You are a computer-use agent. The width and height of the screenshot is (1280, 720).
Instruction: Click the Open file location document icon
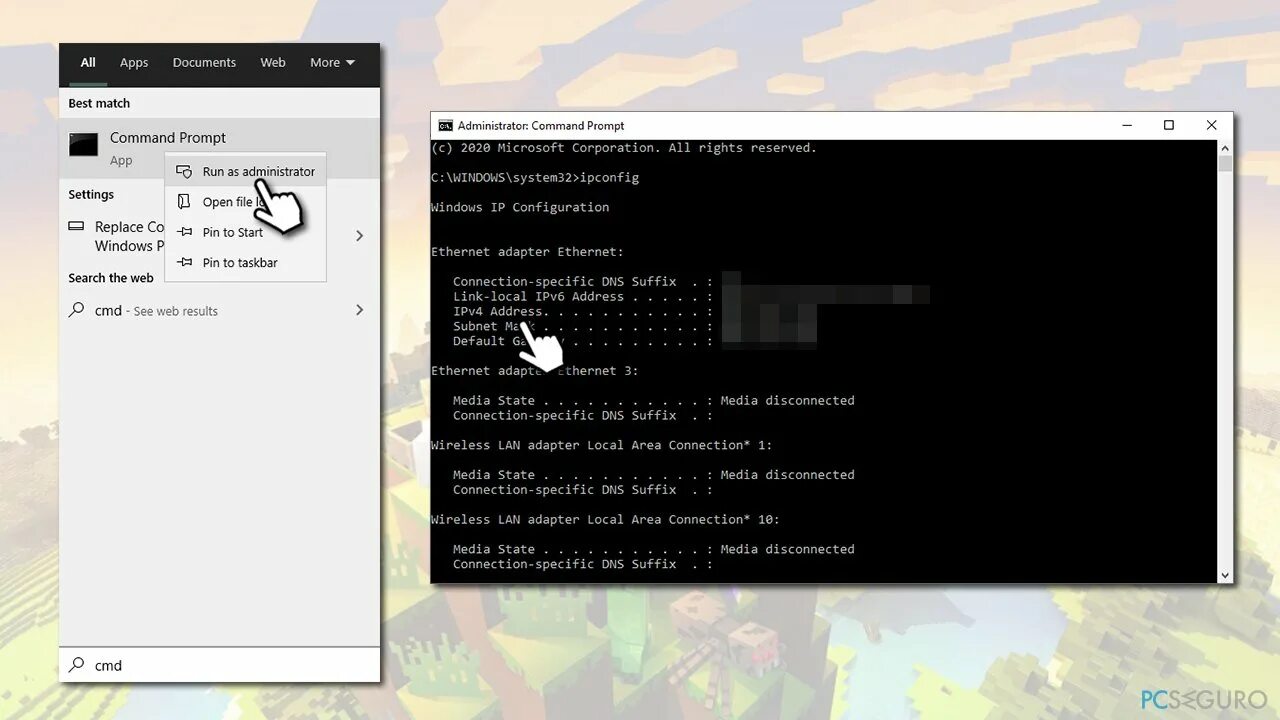[x=184, y=202]
